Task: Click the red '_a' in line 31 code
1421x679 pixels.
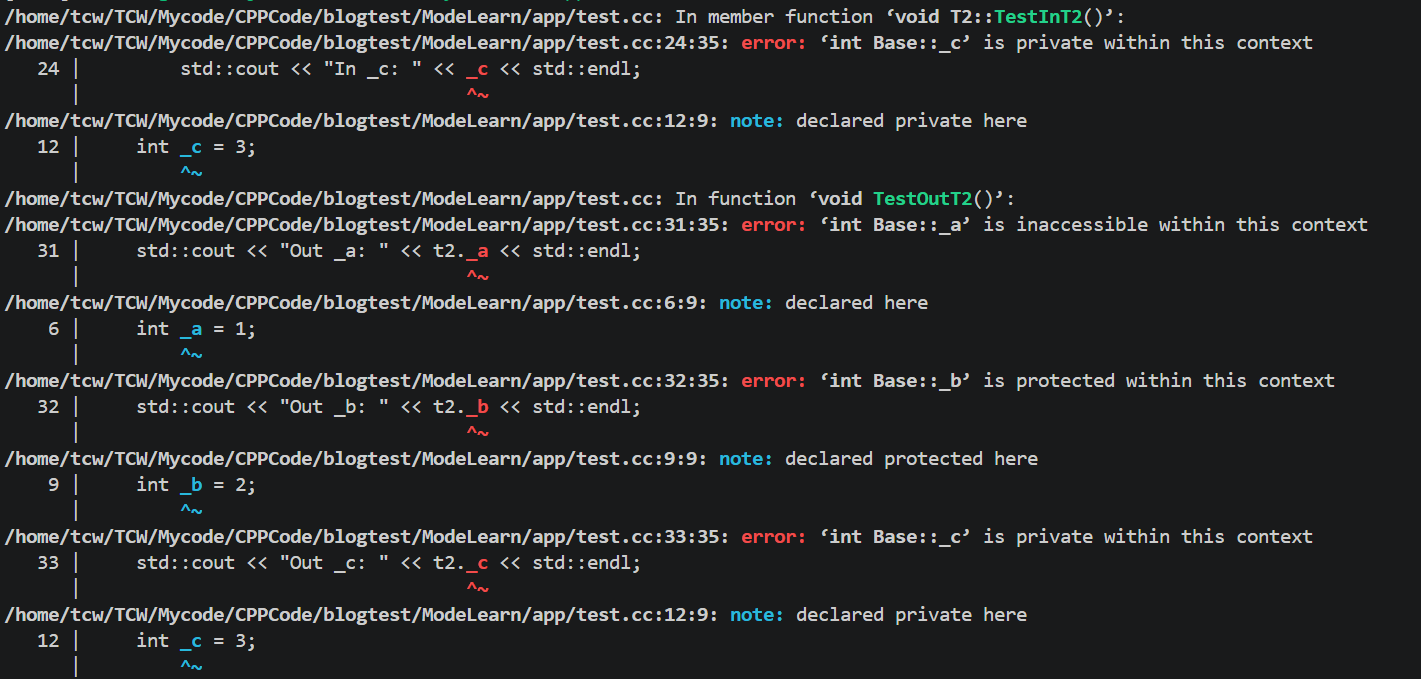Action: (x=478, y=251)
